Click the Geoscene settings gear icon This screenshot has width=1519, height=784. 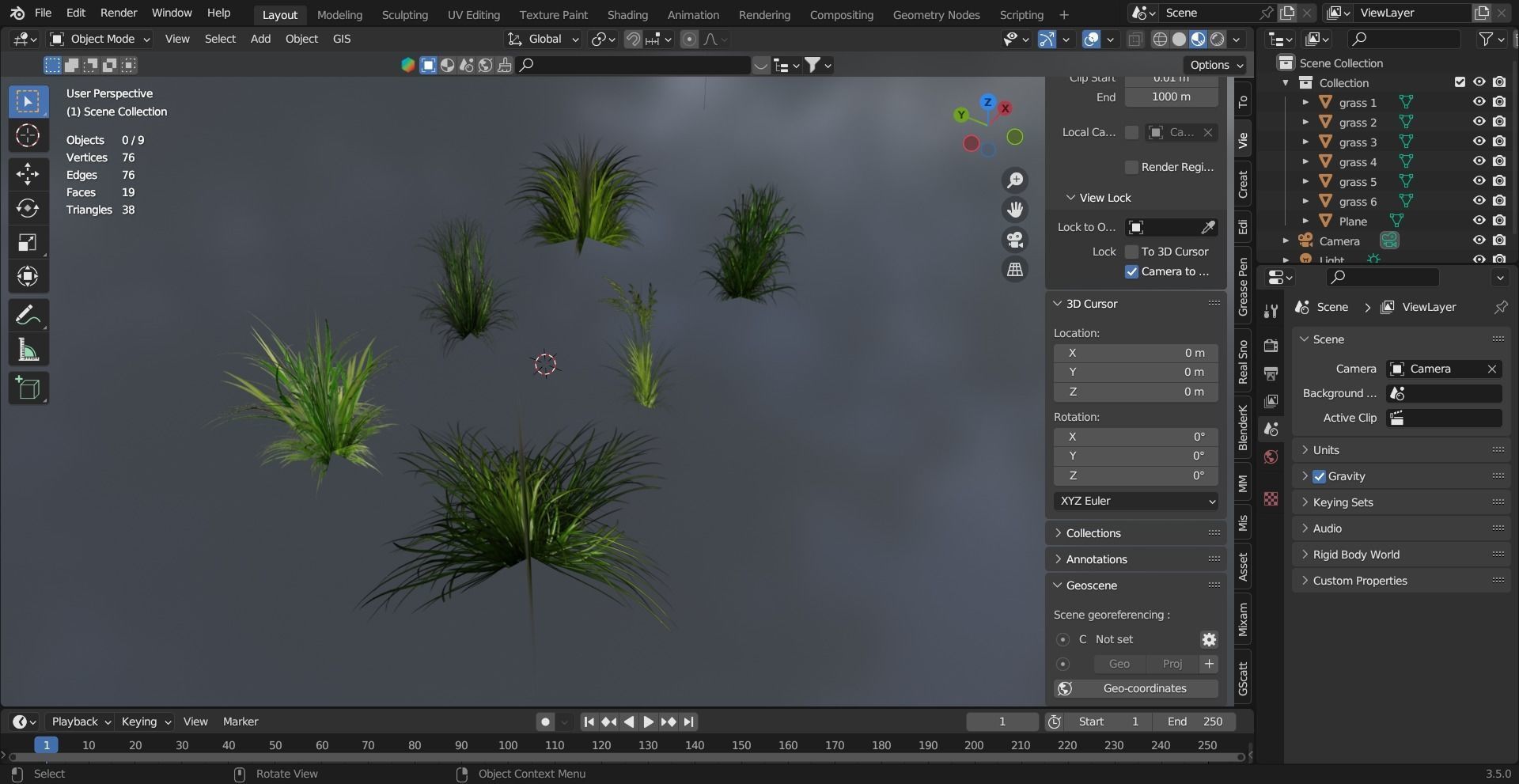[1209, 639]
